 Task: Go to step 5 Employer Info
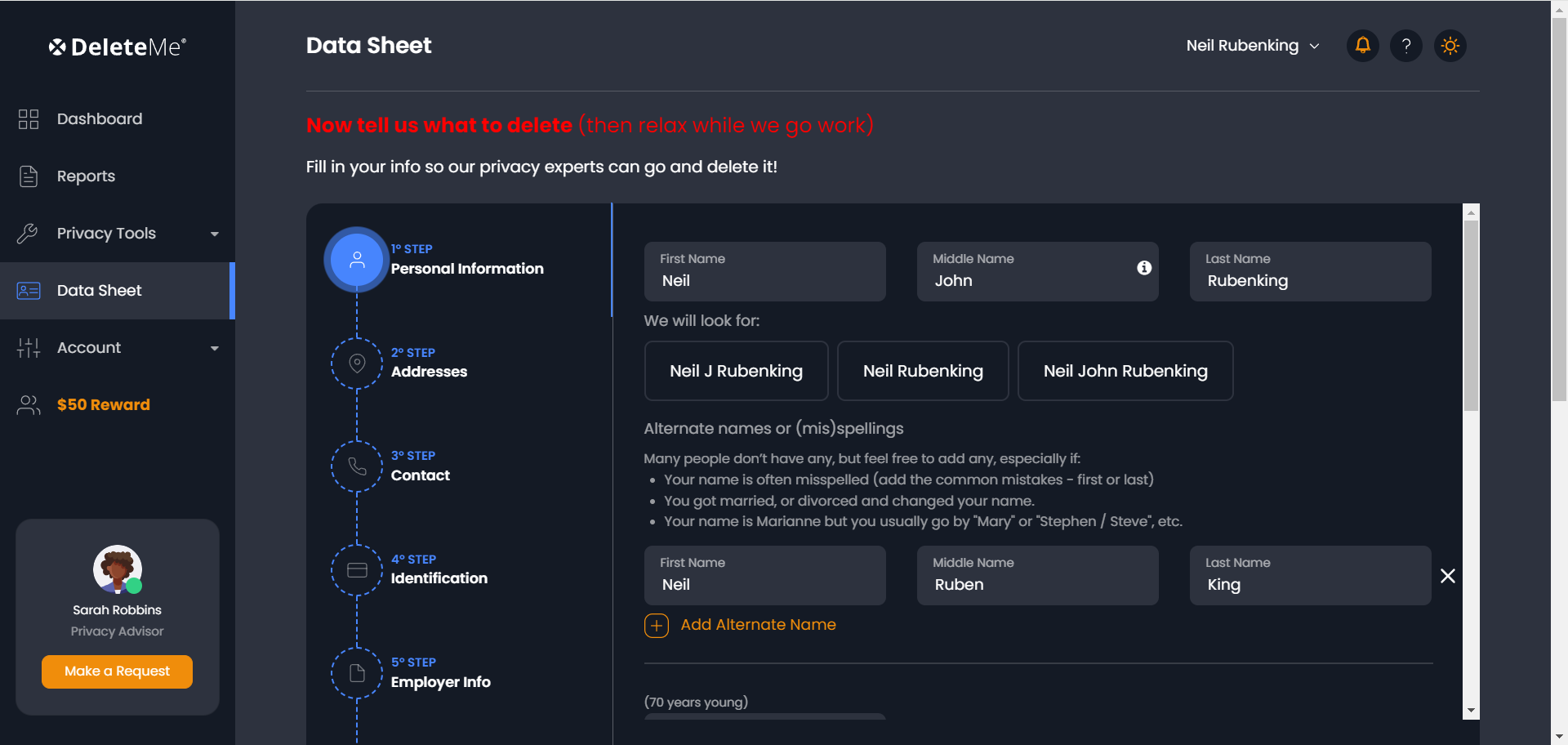pos(441,673)
